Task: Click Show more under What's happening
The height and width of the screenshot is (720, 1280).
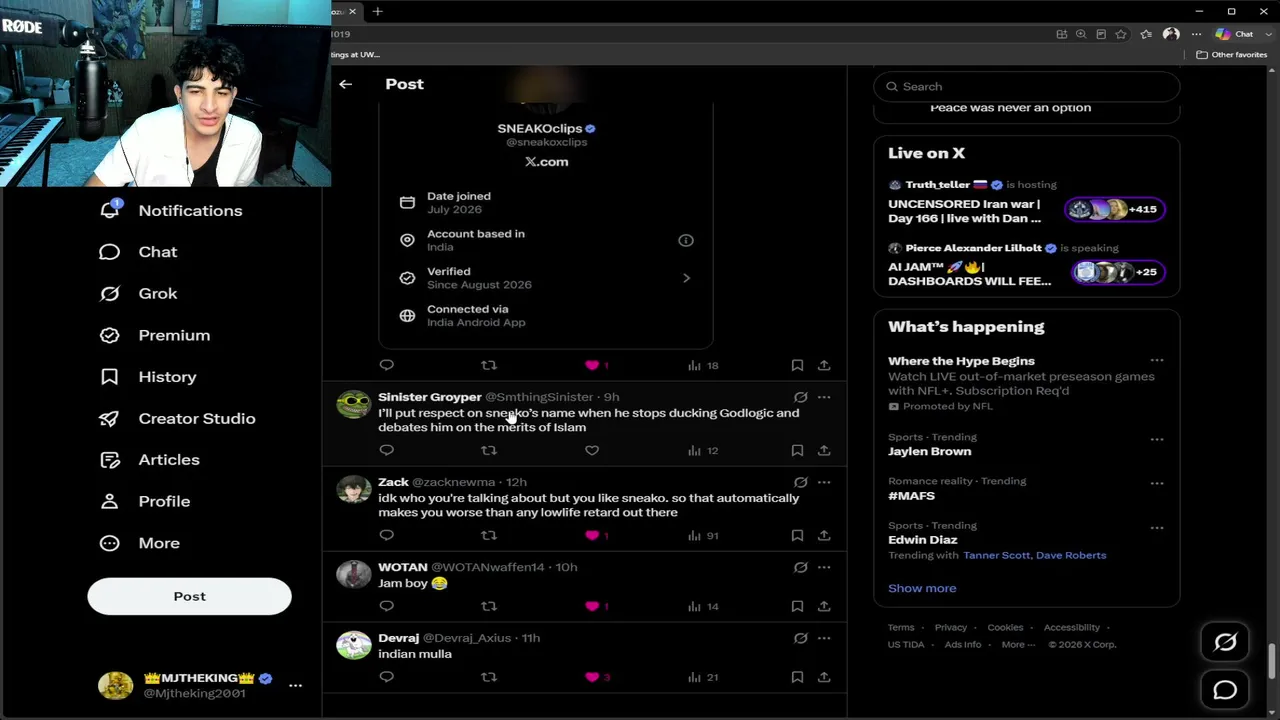Action: coord(922,588)
